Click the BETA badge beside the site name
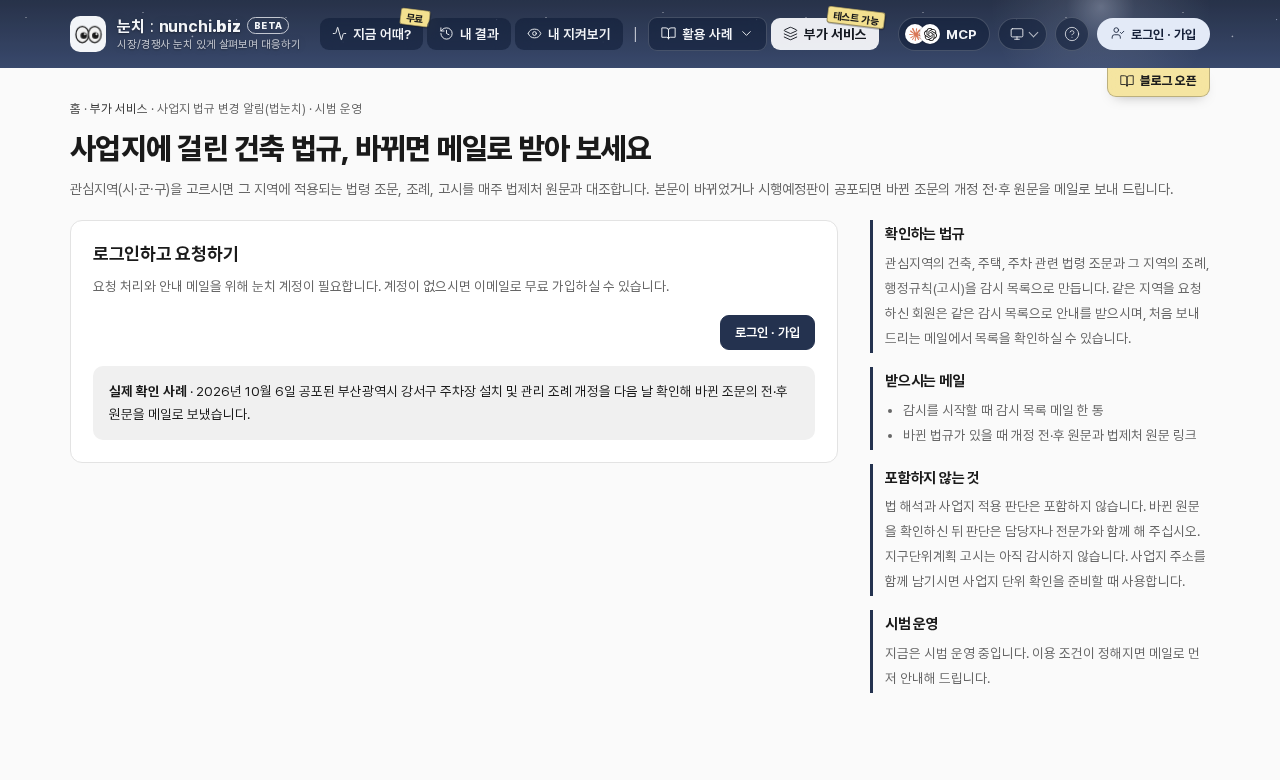Screen dimensions: 1280x780 (268, 26)
